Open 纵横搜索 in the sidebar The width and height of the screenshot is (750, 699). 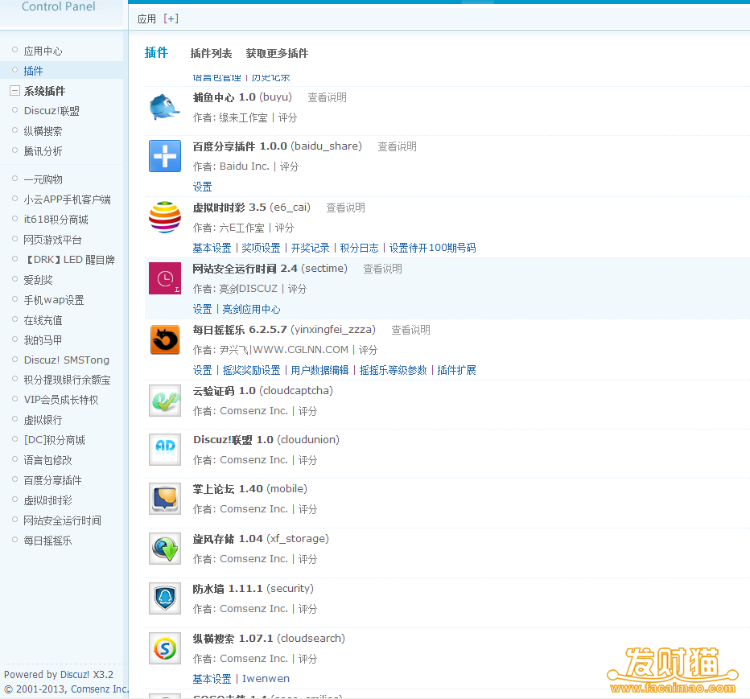43,131
